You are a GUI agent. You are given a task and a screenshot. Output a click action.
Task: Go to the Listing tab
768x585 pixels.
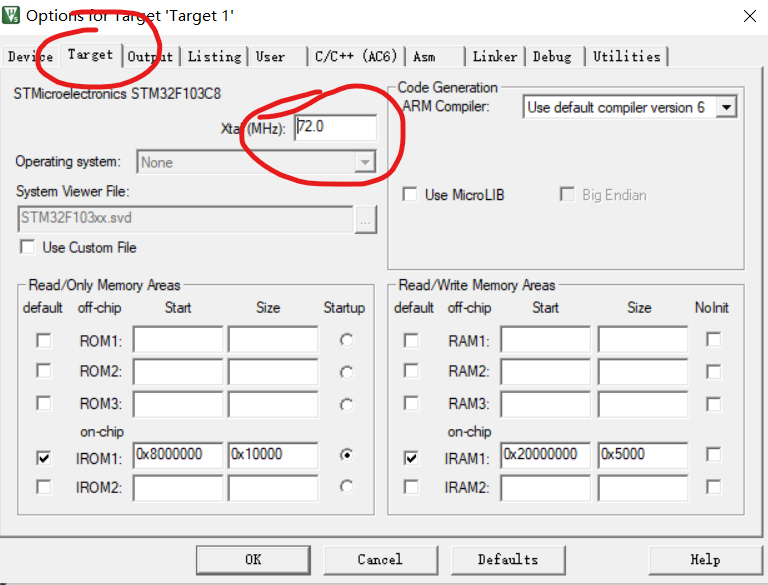215,56
